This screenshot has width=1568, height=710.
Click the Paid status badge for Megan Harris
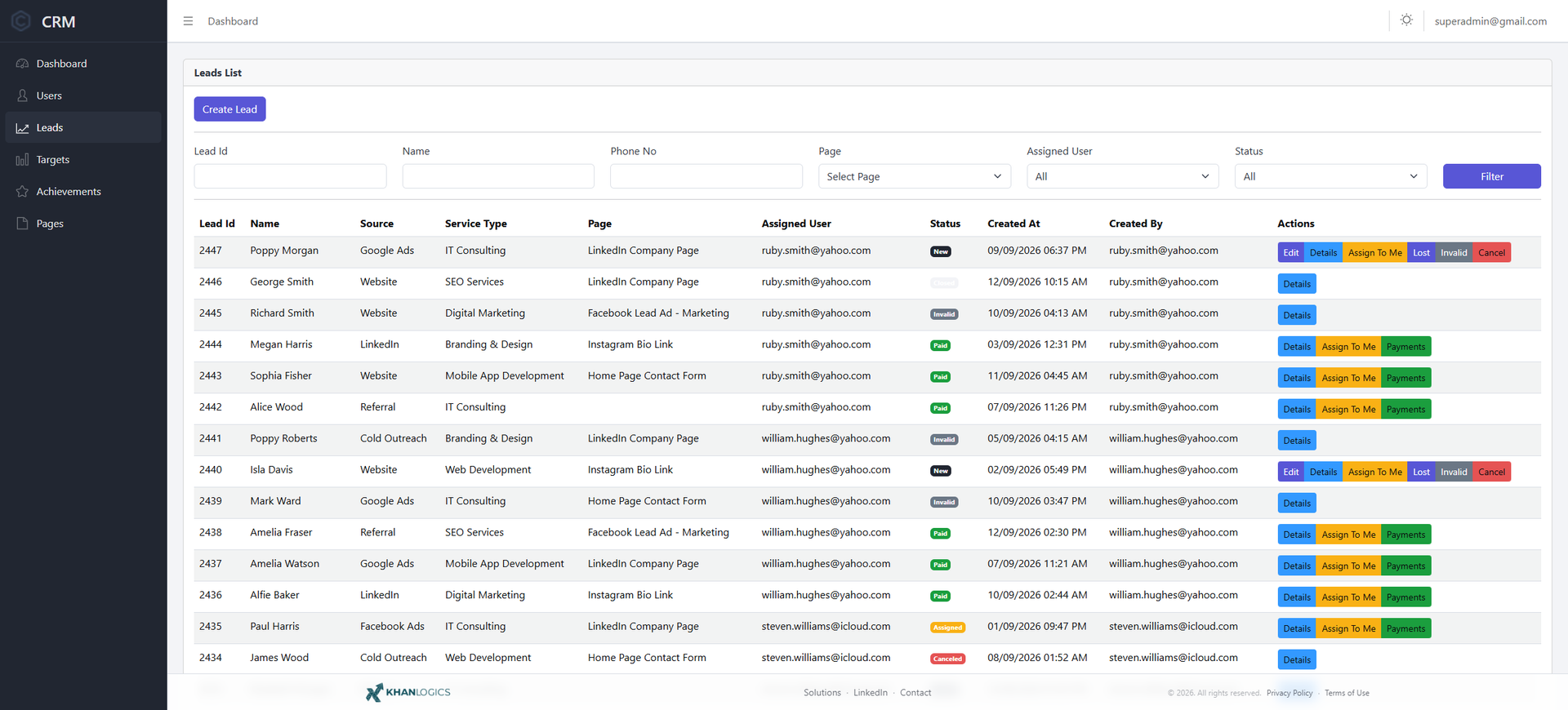point(941,346)
